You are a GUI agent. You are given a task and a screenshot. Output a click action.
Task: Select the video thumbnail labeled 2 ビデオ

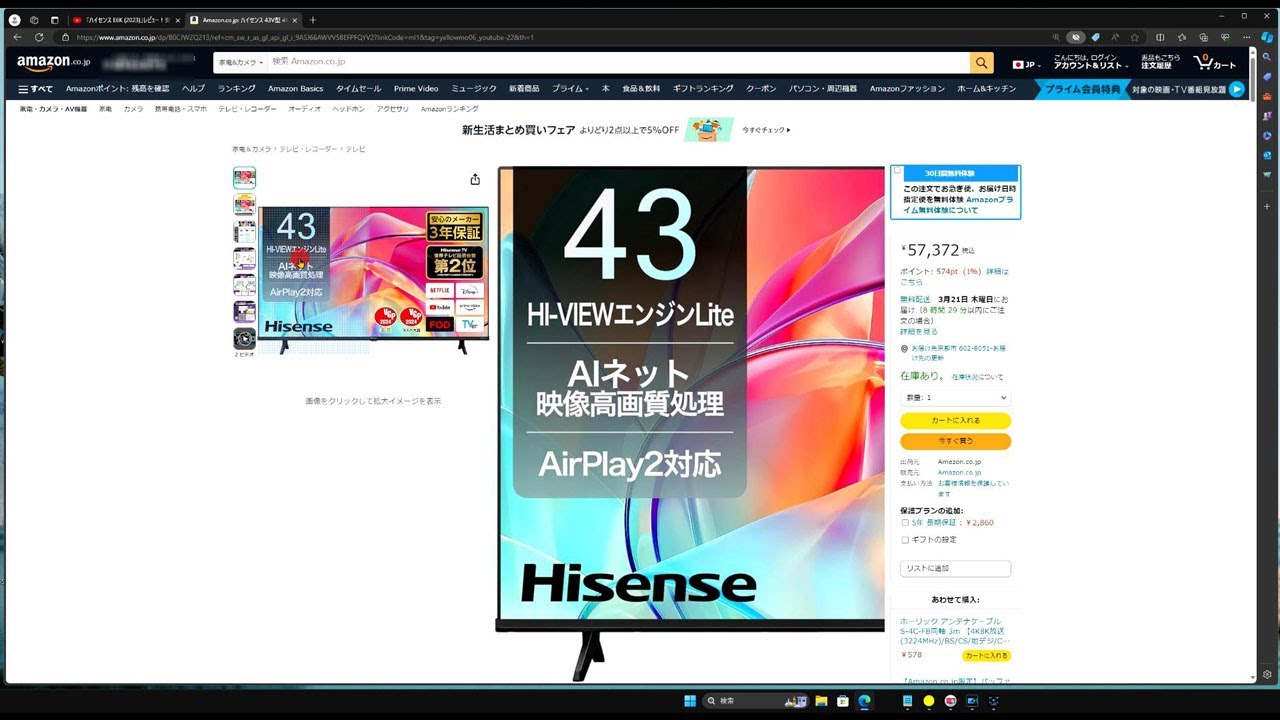point(244,339)
